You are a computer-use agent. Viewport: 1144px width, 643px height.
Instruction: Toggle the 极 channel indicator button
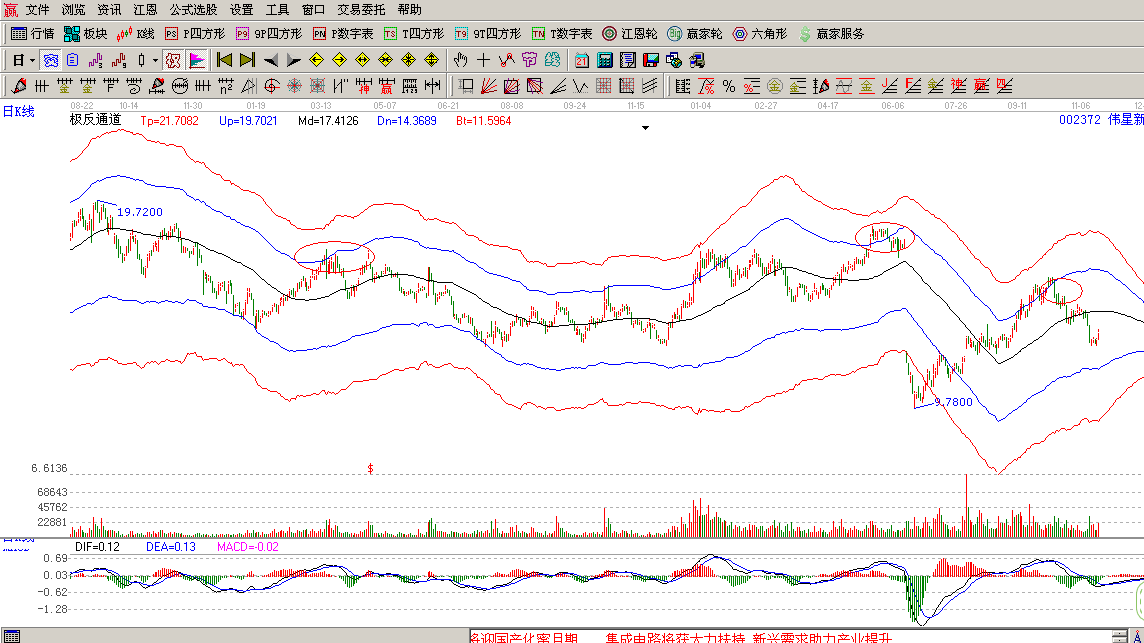[173, 60]
